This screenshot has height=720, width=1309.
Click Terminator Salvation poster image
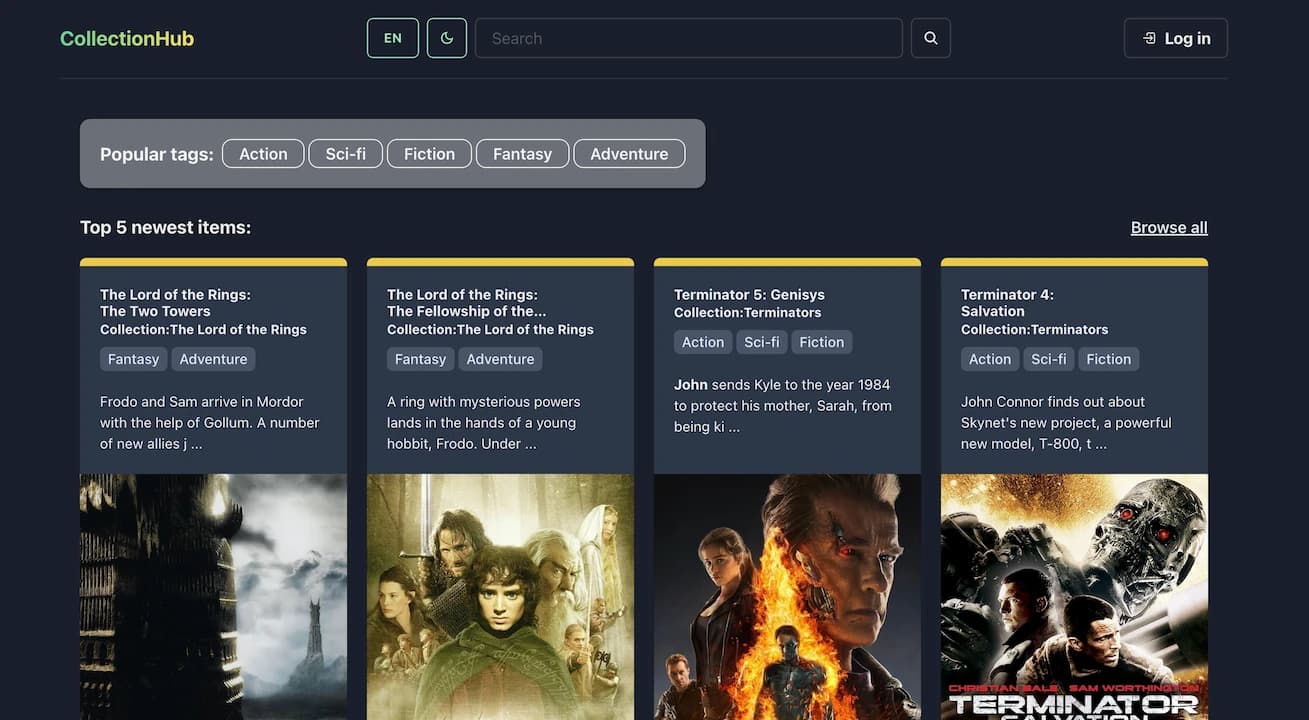click(x=1074, y=597)
